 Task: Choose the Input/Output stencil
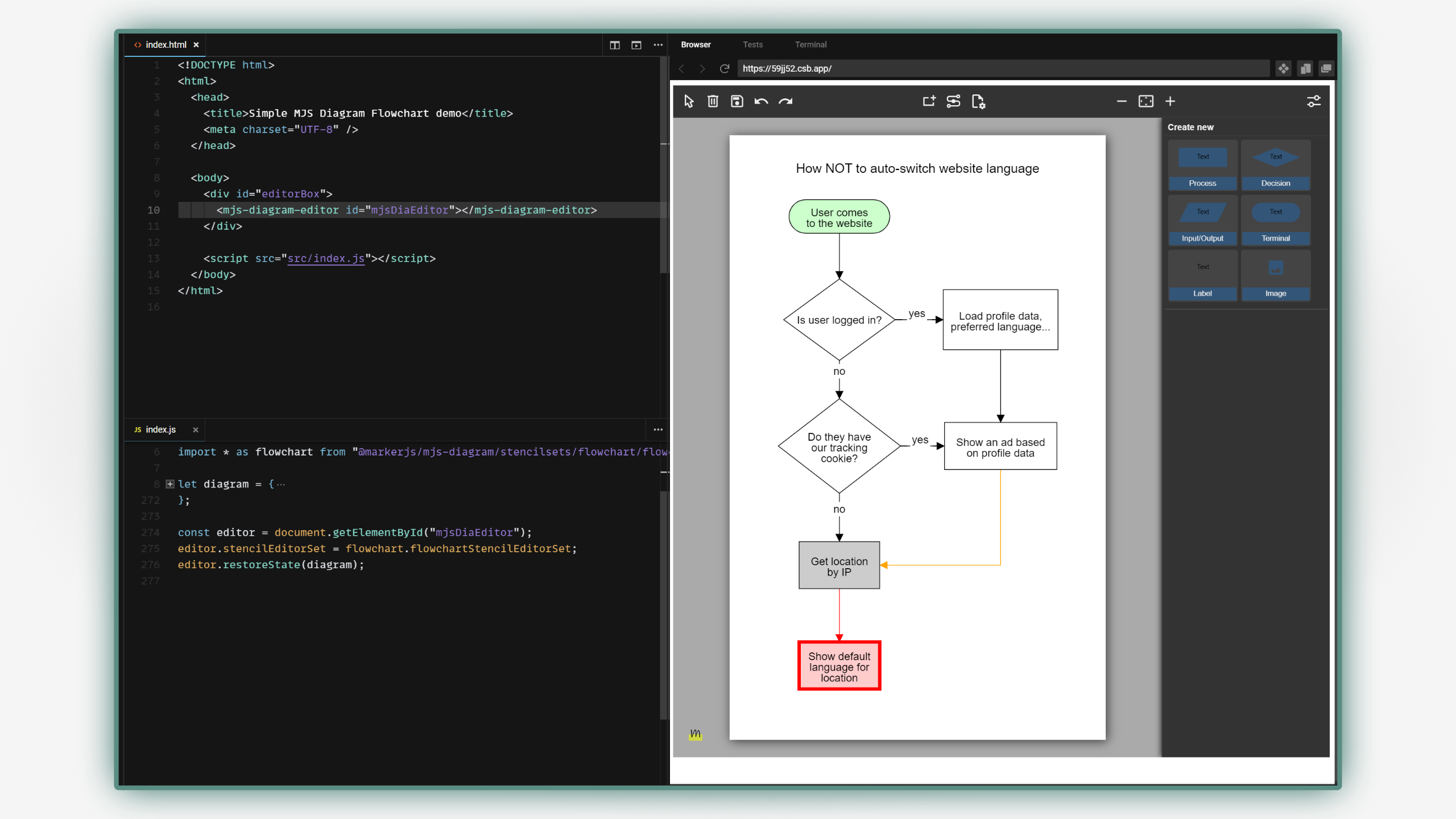coord(1202,220)
